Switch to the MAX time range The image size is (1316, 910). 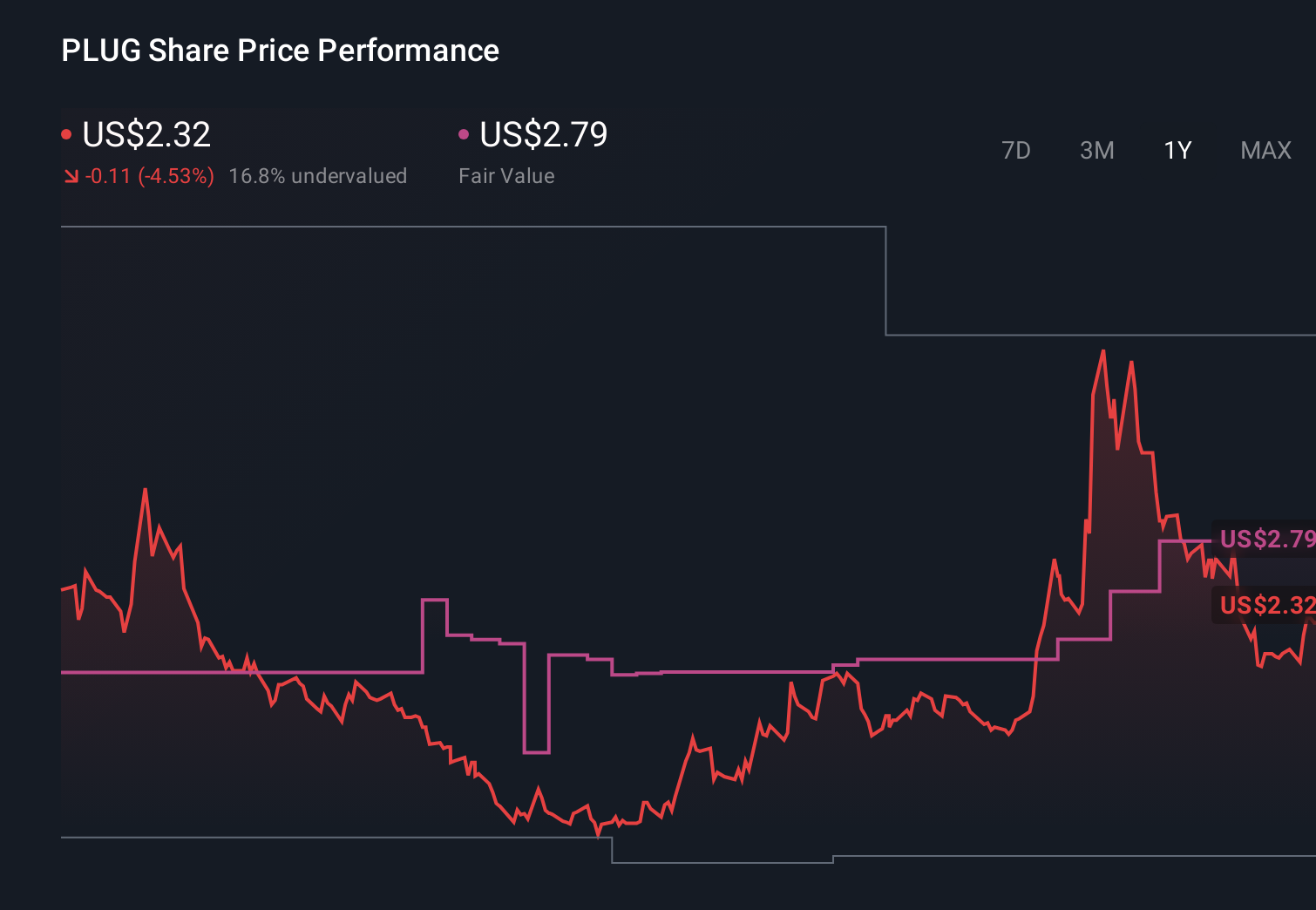1265,150
